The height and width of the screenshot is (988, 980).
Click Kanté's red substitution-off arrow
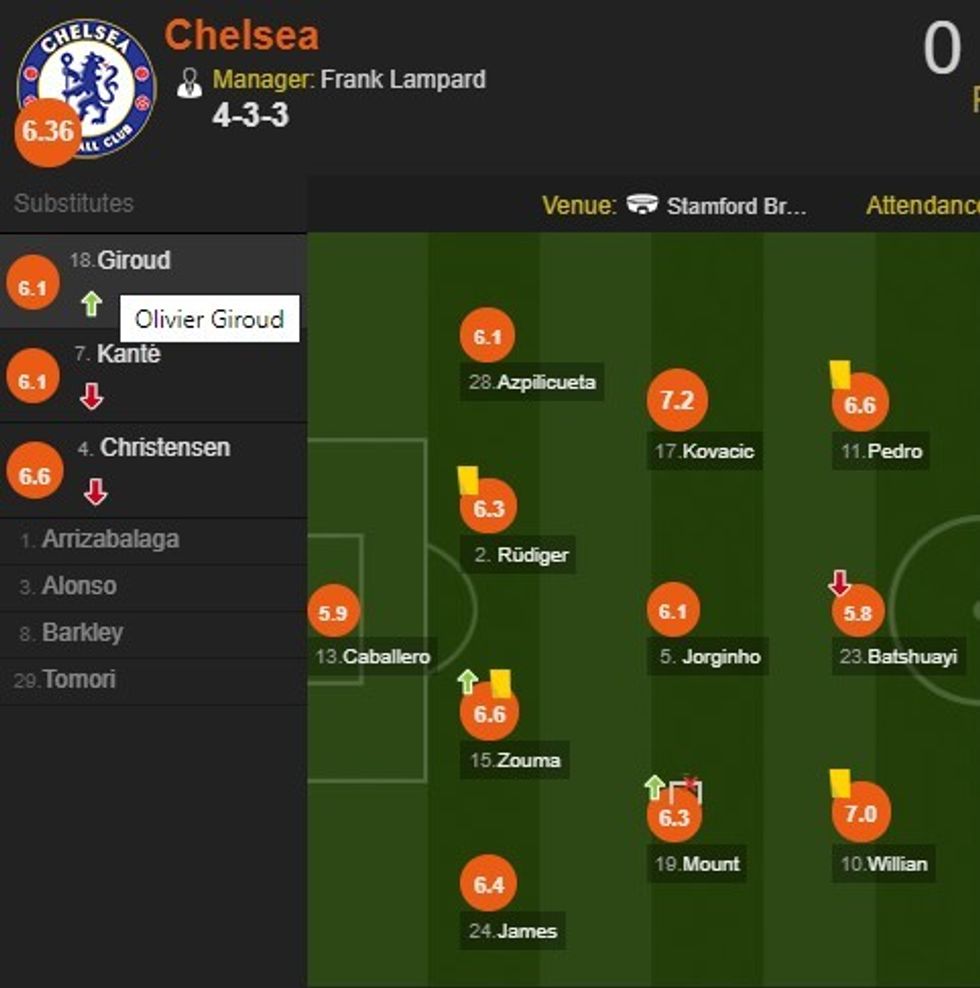(92, 397)
